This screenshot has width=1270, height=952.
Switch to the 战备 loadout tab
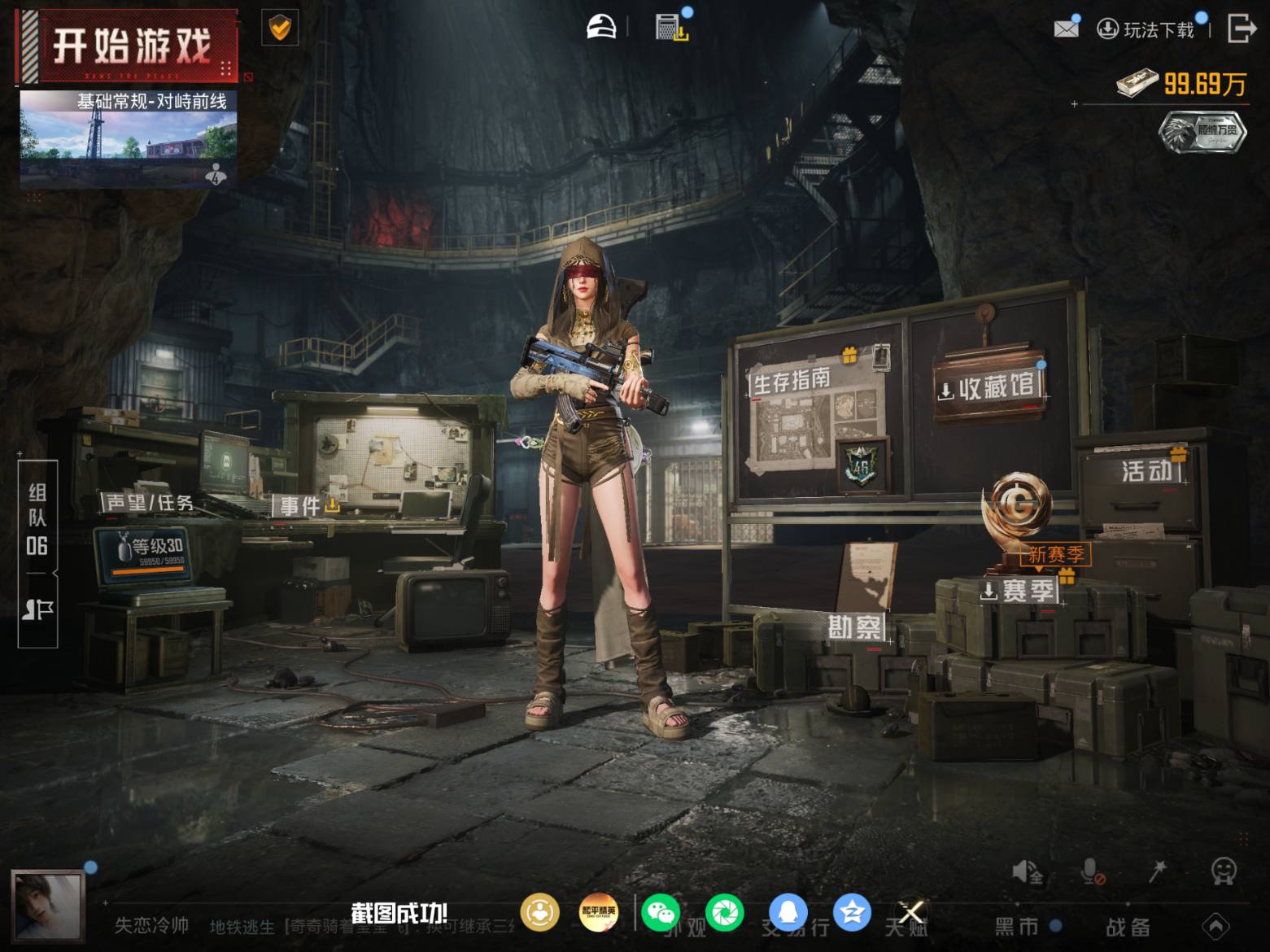[1128, 926]
